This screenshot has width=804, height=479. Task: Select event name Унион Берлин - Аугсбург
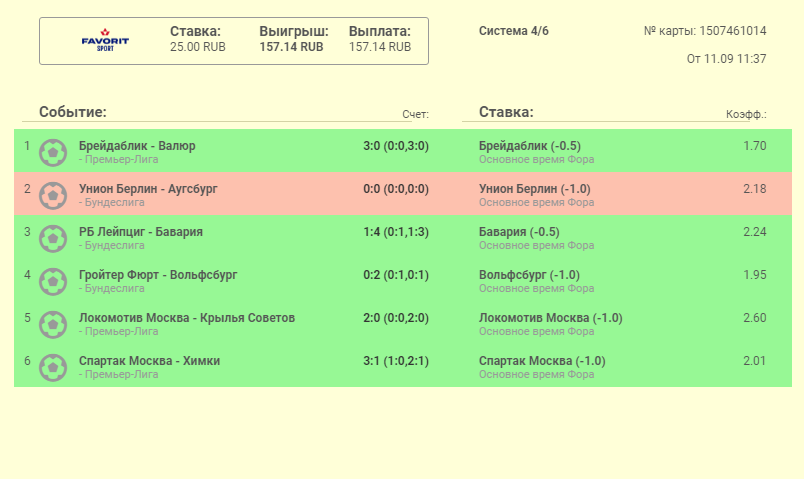[148, 189]
